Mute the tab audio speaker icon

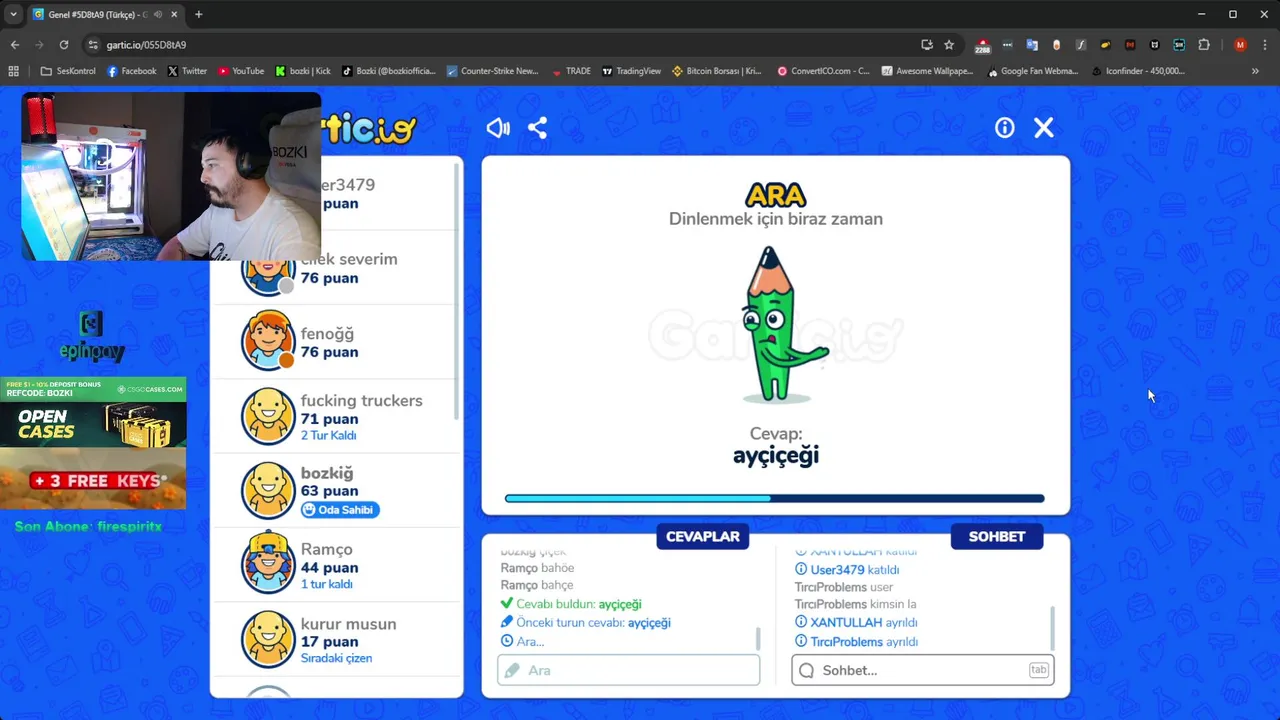click(x=157, y=14)
